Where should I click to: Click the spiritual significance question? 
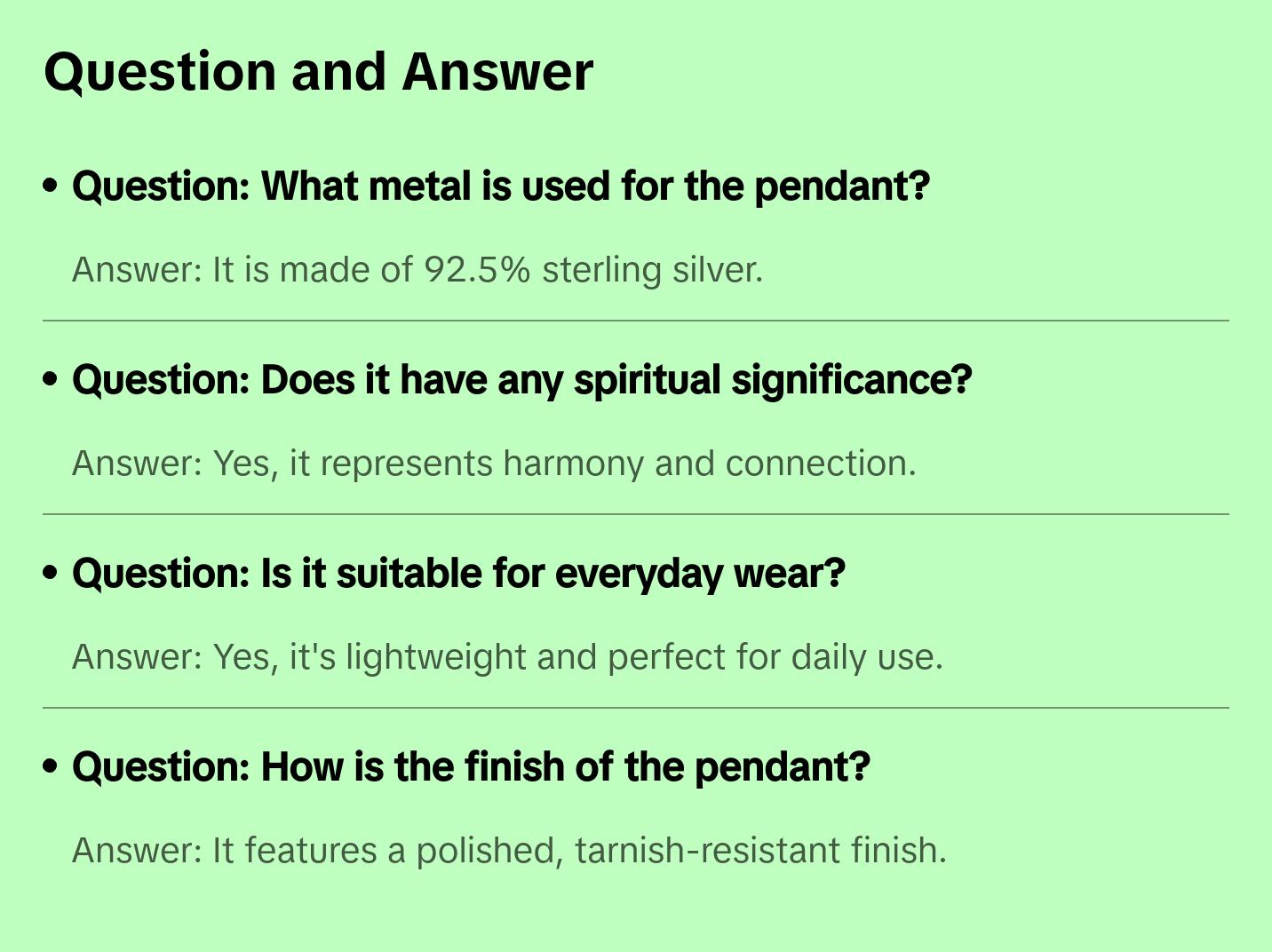(522, 380)
